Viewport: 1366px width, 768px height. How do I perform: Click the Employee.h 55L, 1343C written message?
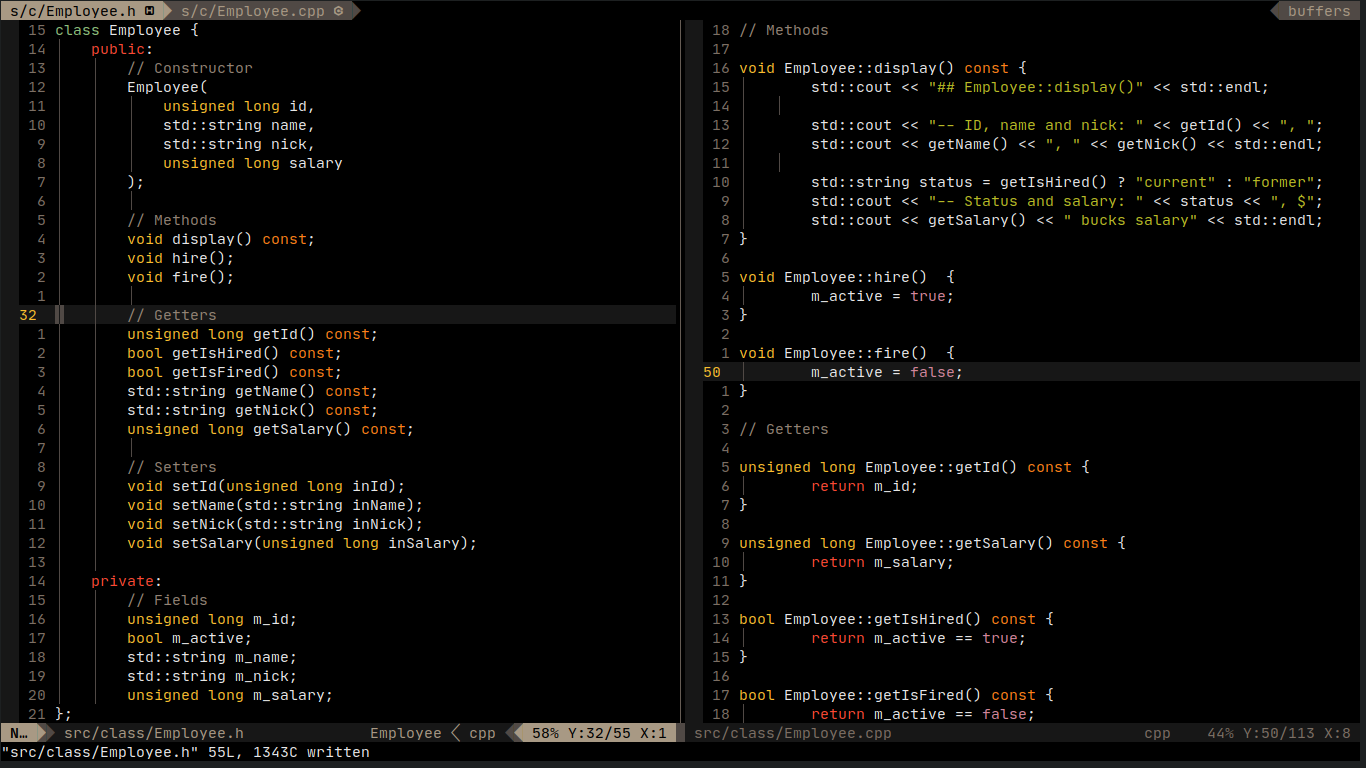[x=185, y=752]
